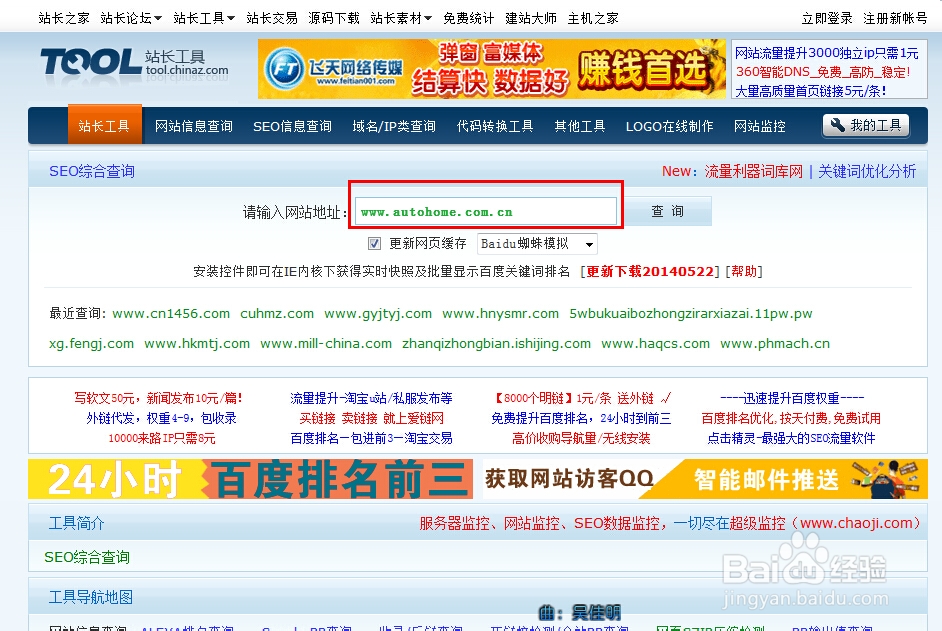Screen dimensions: 942x631
Task: Click 立即登录 link
Action: point(827,19)
